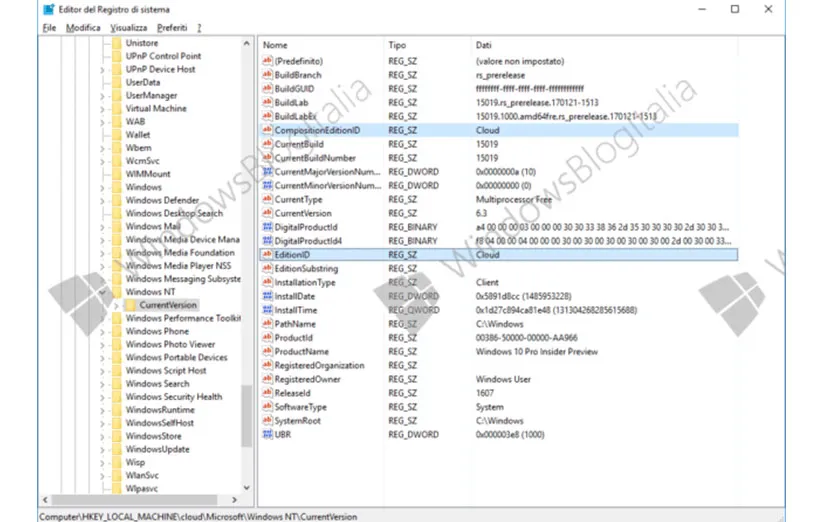Open the Modifica menu
Viewport: 822px width, 522px height.
click(x=83, y=28)
